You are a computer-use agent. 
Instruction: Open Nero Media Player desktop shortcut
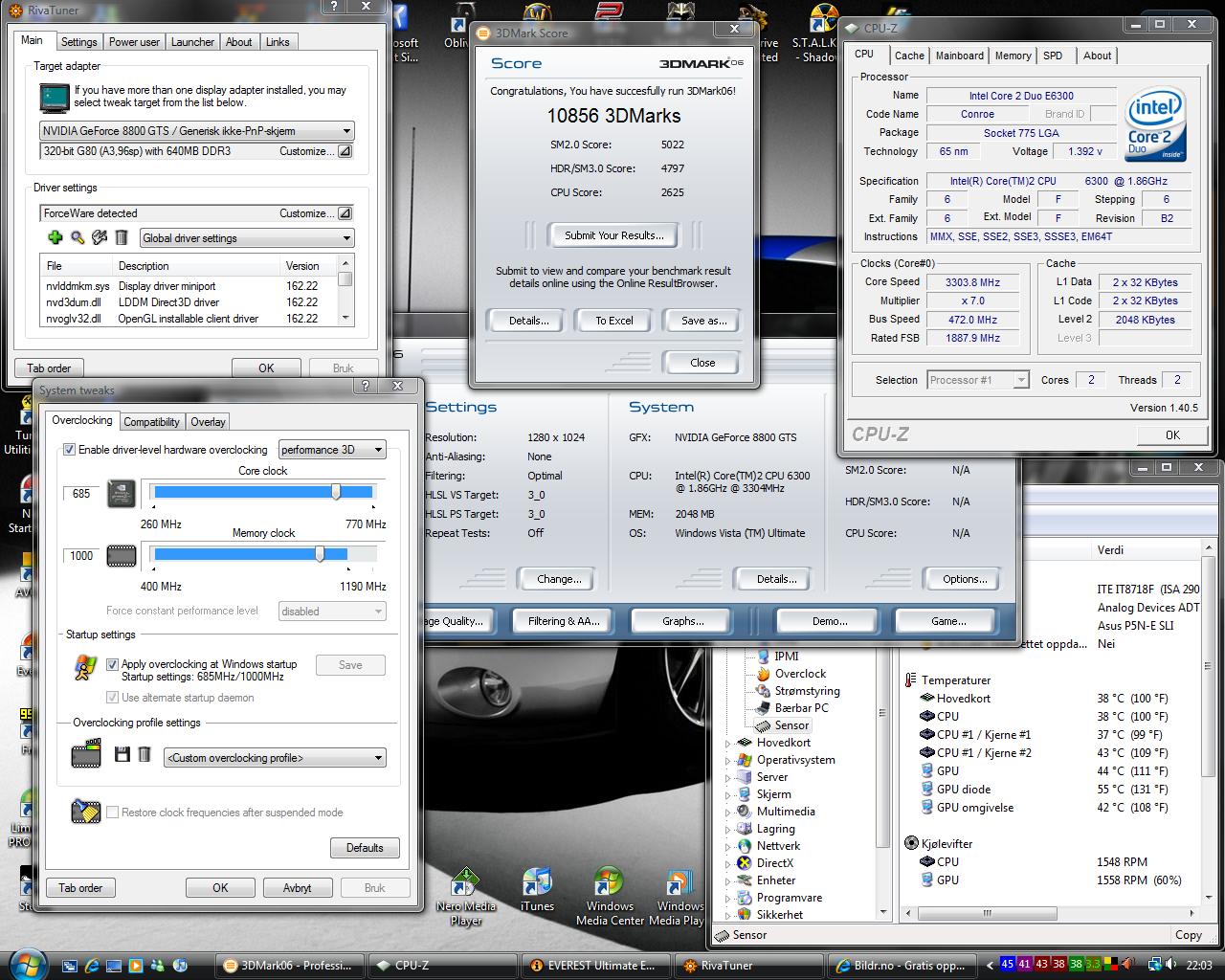[x=465, y=897]
